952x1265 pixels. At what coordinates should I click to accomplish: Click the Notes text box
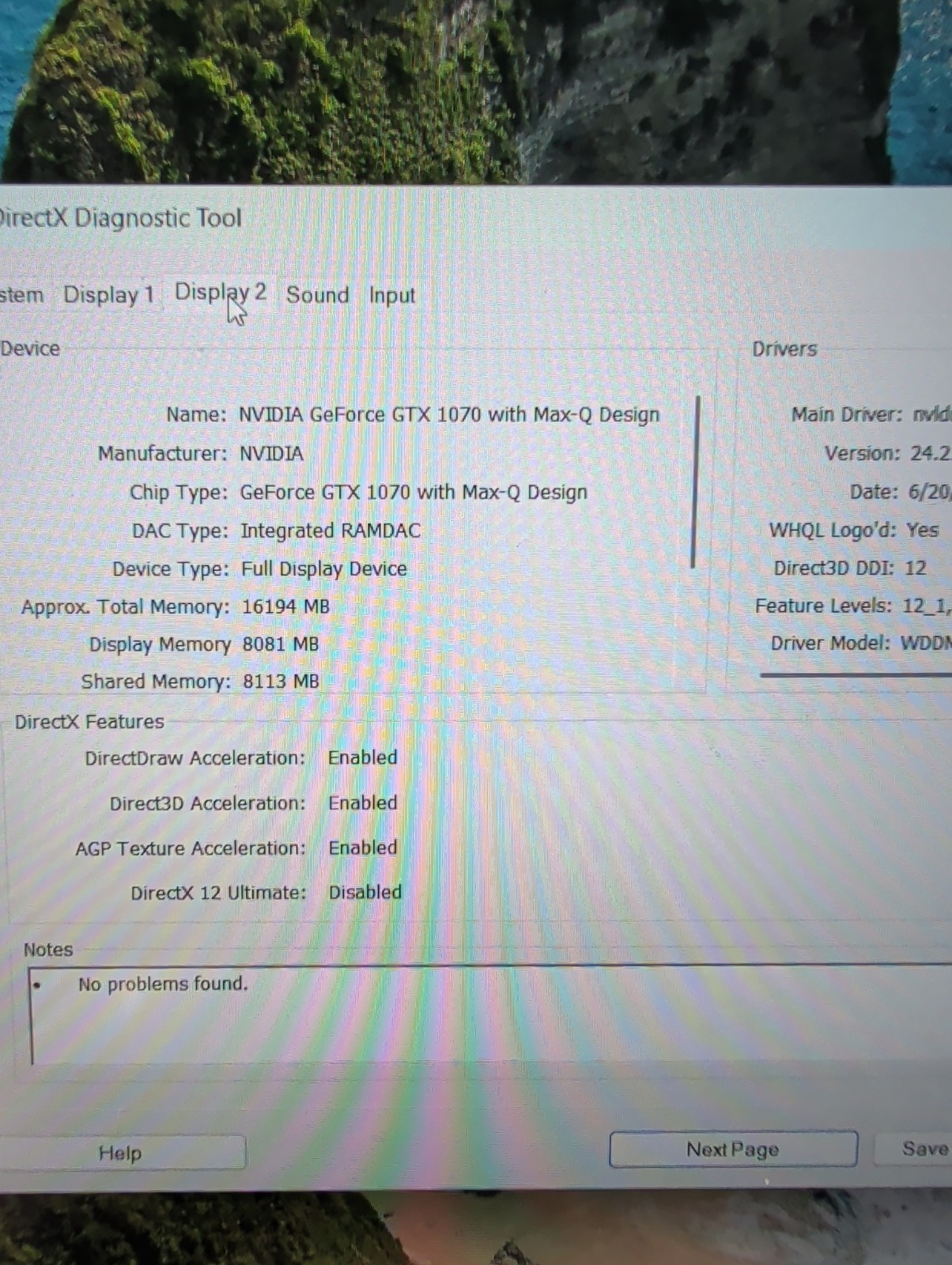[490, 1015]
